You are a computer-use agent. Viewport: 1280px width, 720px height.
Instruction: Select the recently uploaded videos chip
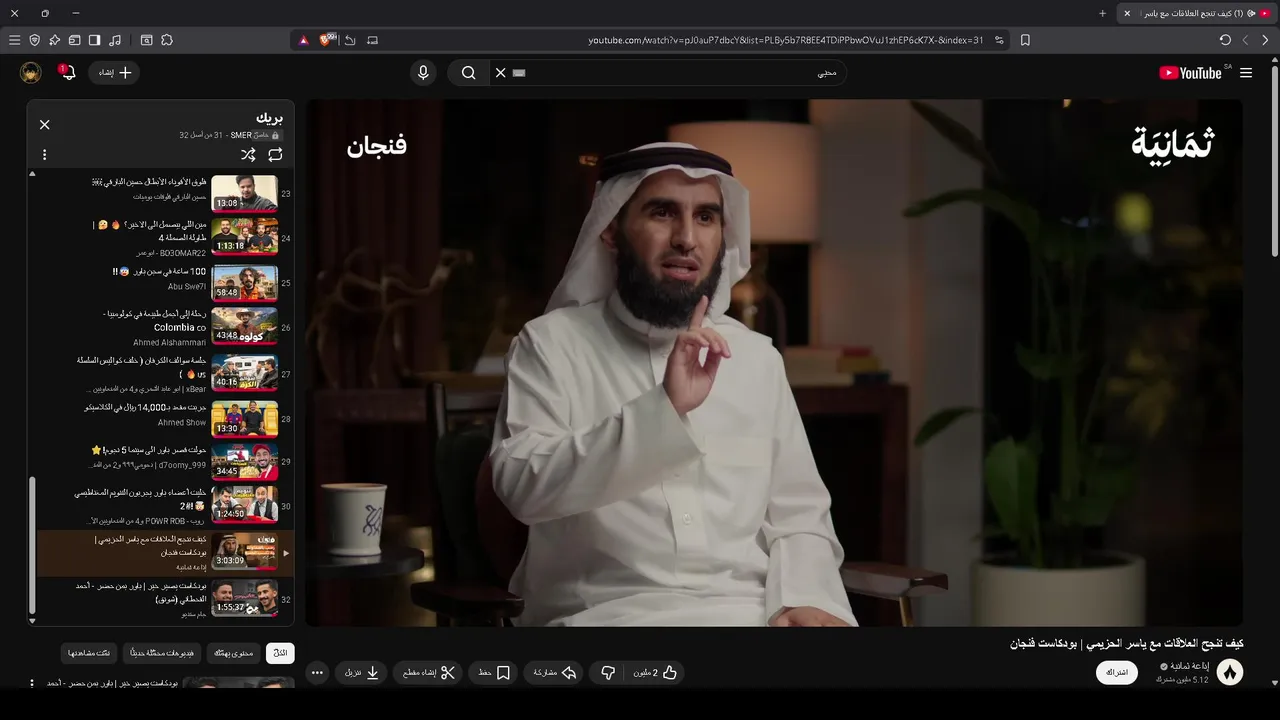point(162,653)
